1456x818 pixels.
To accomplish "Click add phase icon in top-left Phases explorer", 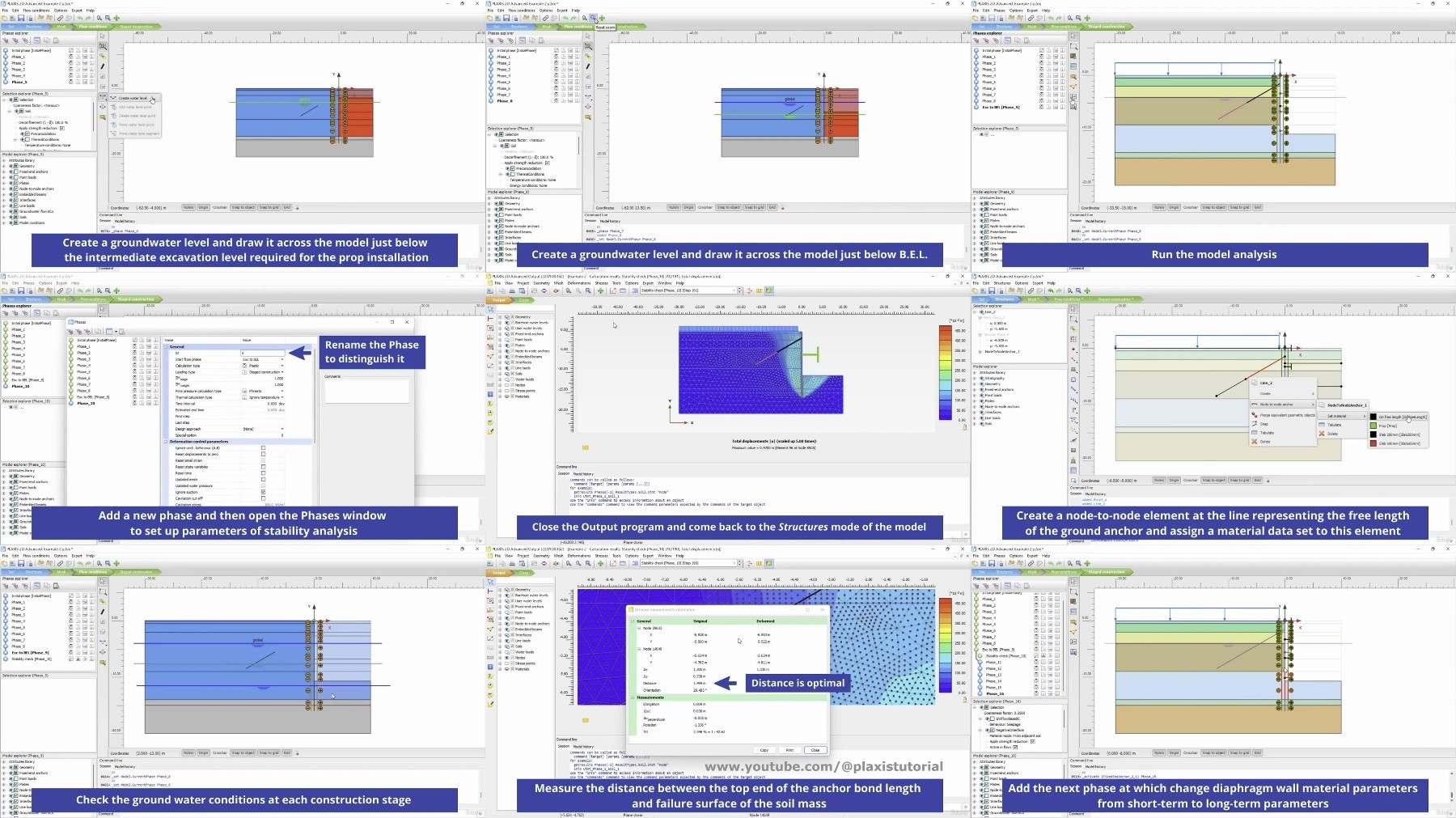I will point(6,40).
